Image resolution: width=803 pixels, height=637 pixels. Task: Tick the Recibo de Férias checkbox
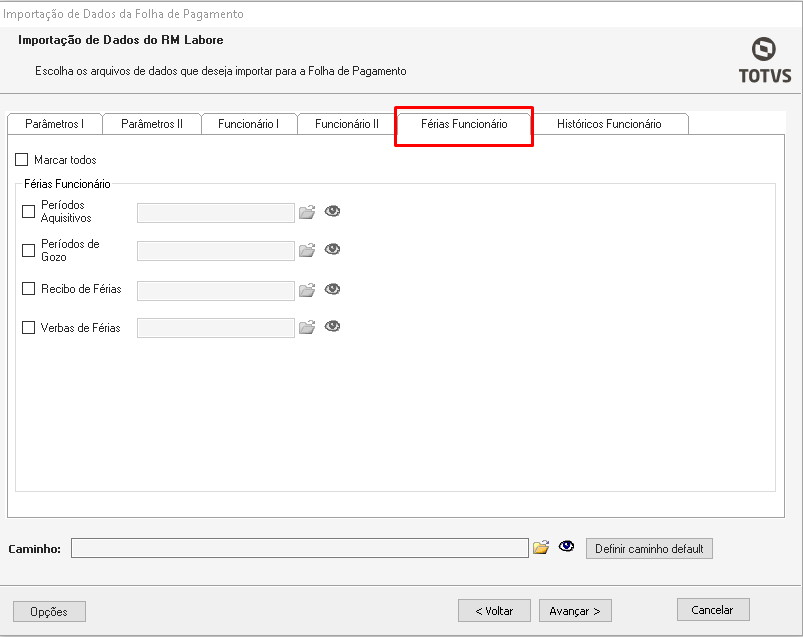[29, 289]
